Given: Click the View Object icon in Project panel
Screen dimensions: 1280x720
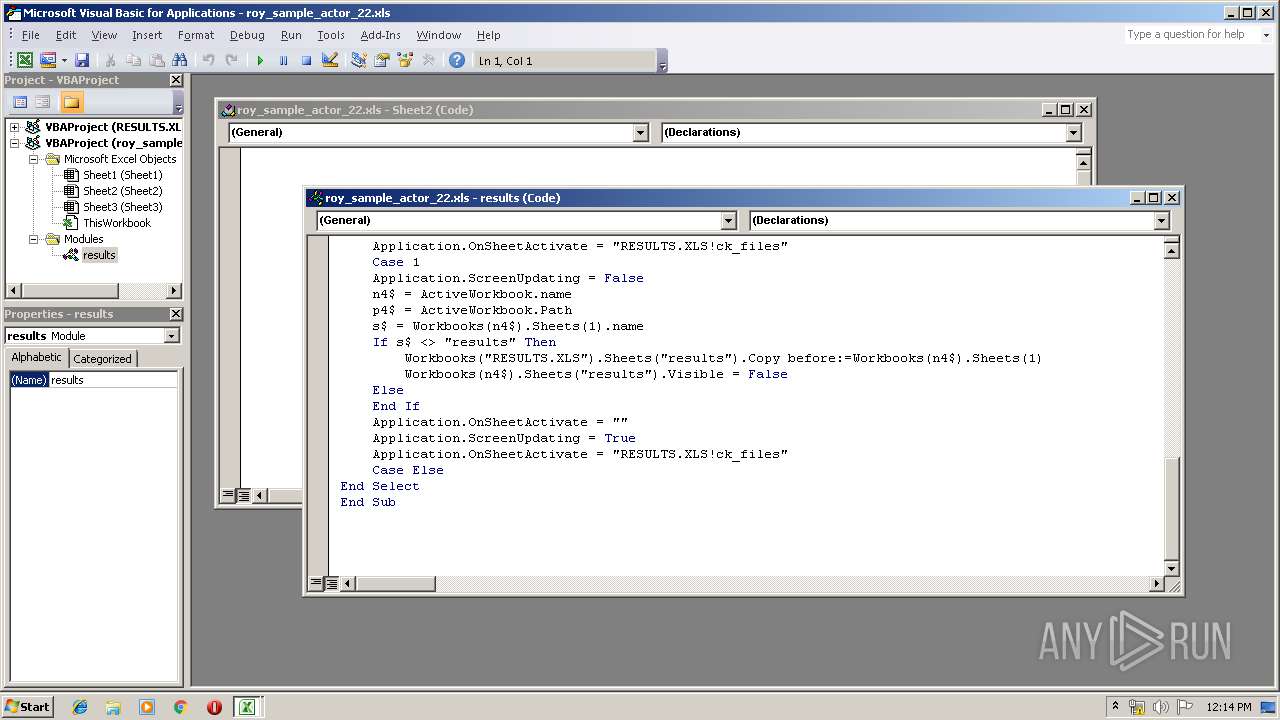Looking at the screenshot, I should tap(42, 102).
